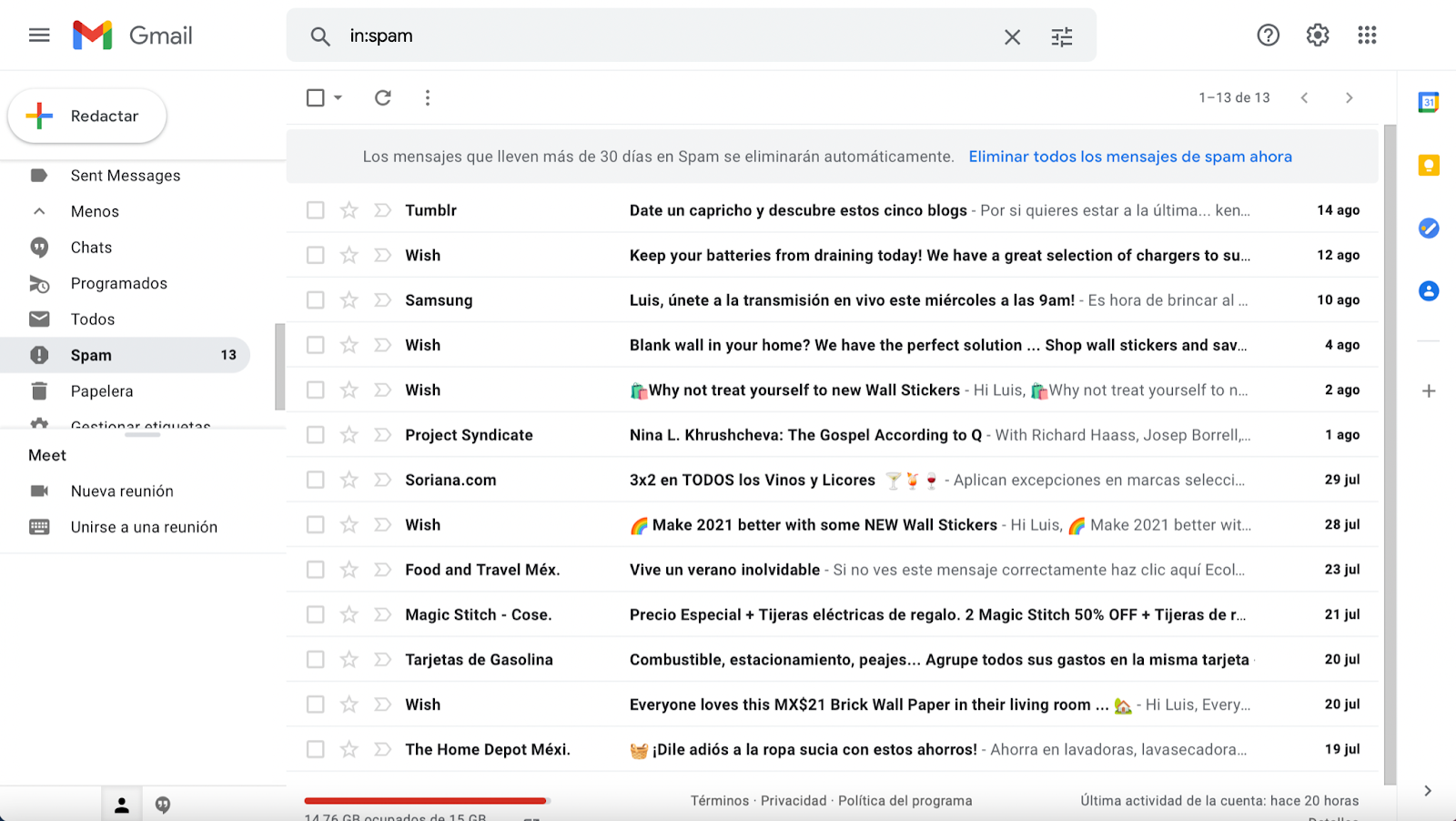Screen dimensions: 1456x821
Task: Open Contacts side panel icon
Action: (1429, 291)
